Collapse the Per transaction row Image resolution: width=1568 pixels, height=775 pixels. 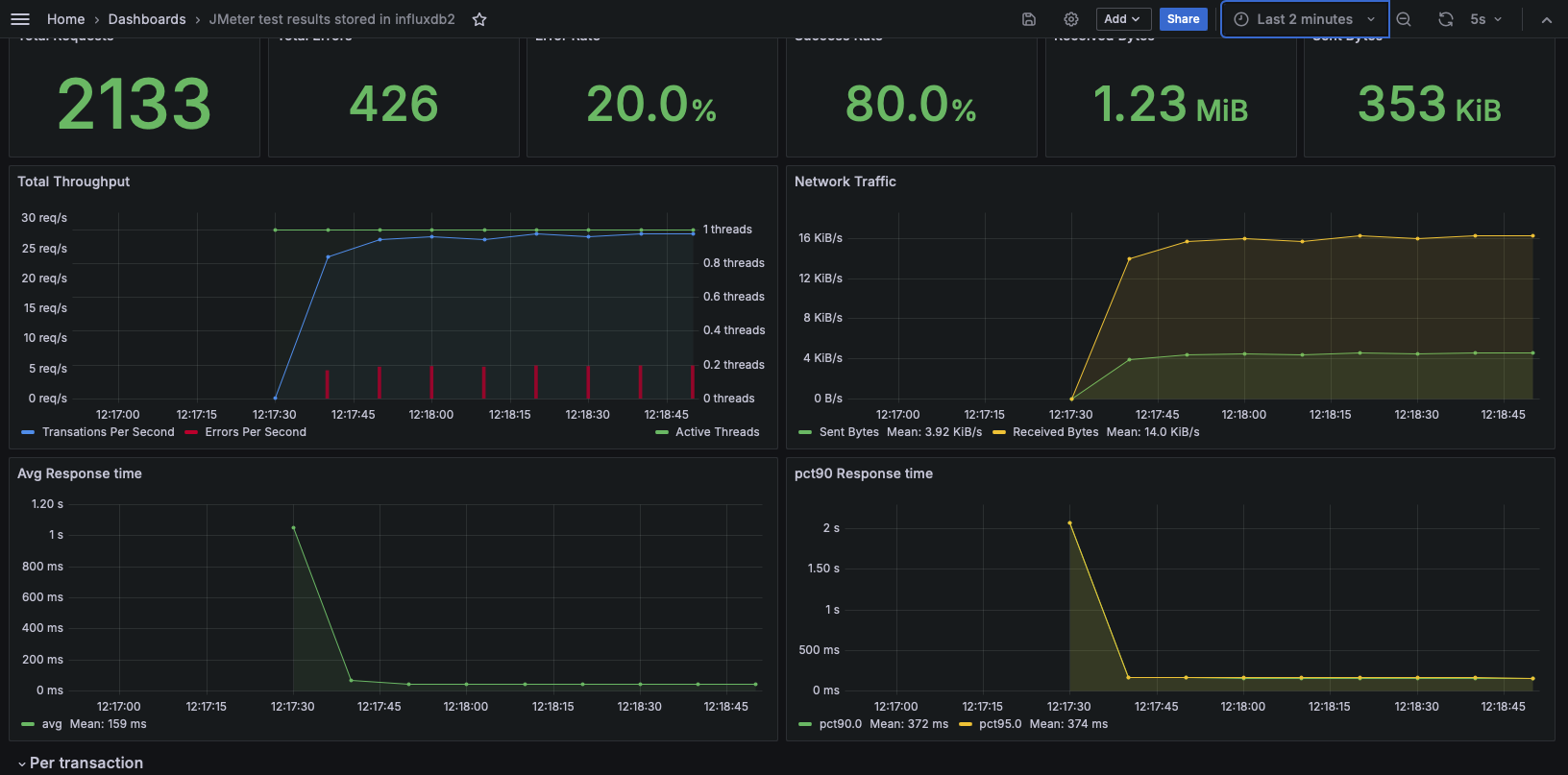81,763
